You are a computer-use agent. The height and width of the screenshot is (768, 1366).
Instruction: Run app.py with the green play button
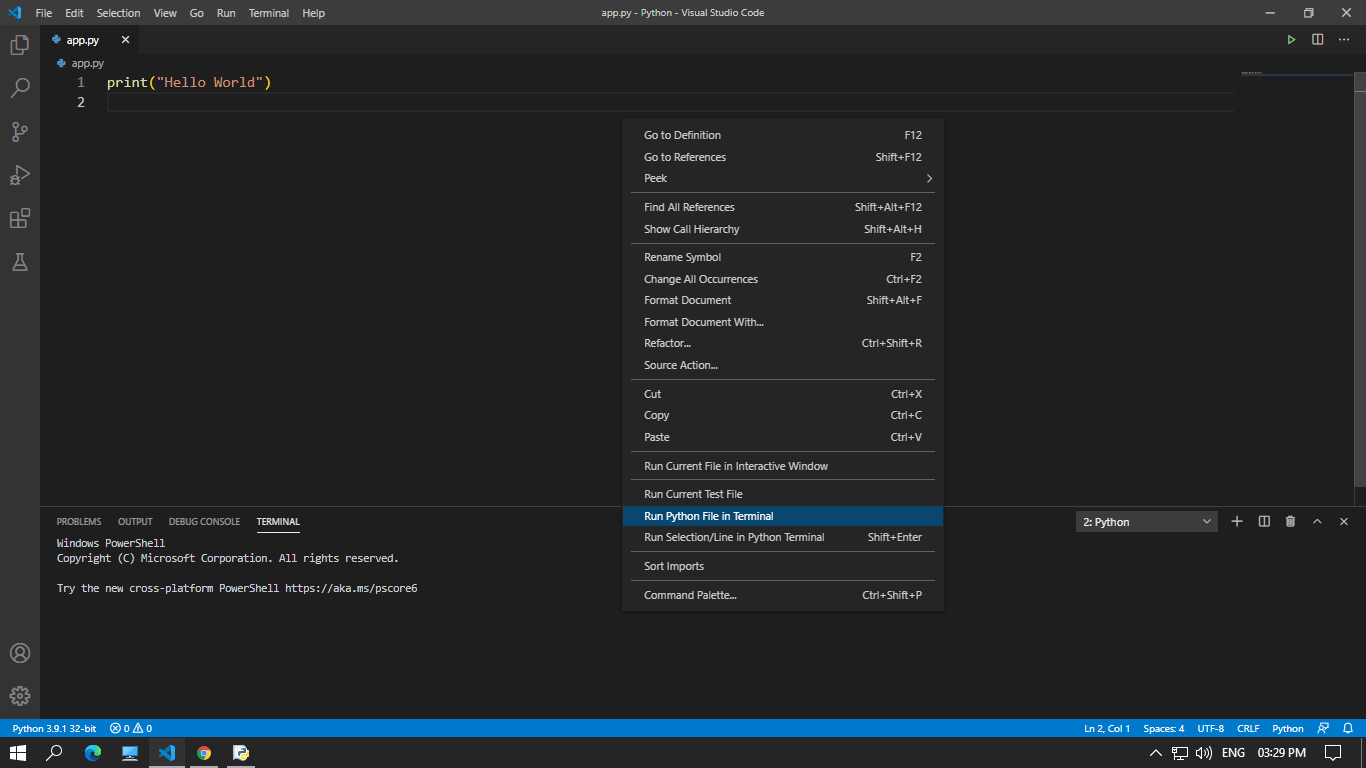pos(1291,39)
